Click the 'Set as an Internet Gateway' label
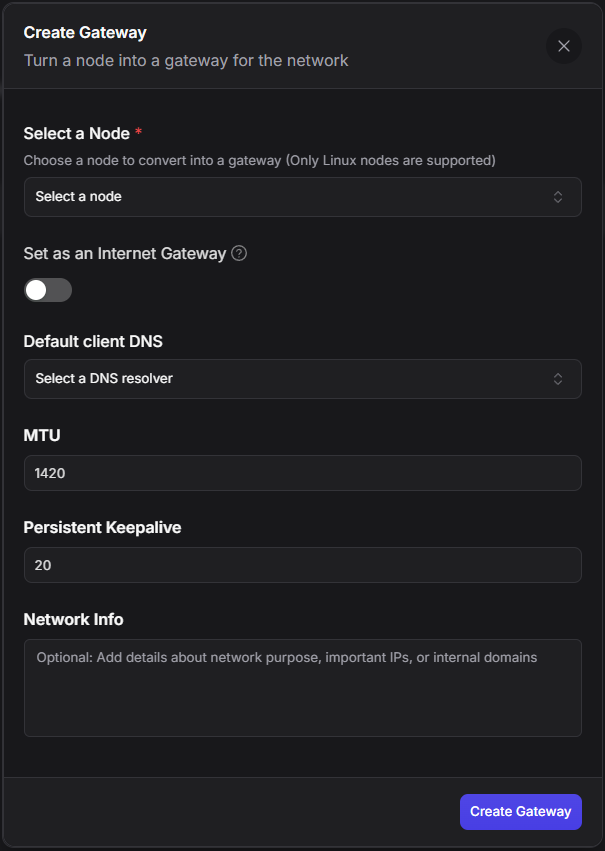The height and width of the screenshot is (851, 605). point(125,254)
